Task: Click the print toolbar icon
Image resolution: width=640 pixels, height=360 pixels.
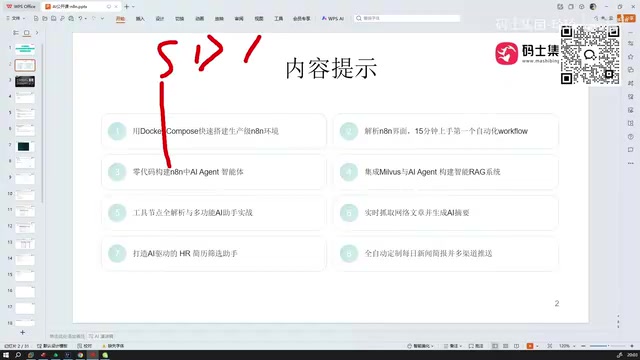Action: (x=71, y=18)
